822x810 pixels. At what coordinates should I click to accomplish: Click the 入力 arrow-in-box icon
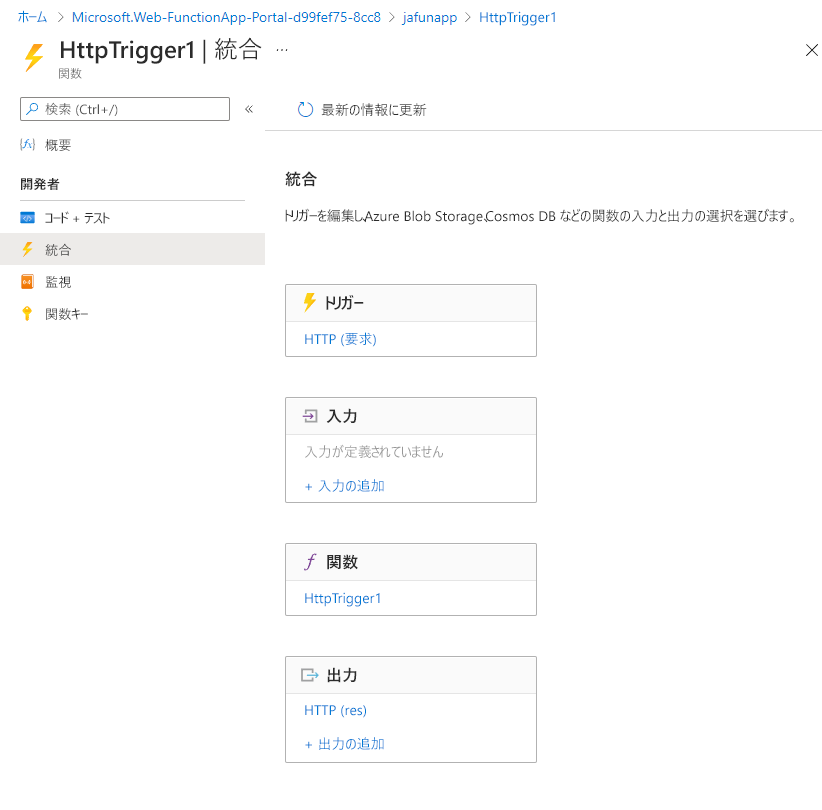pyautogui.click(x=310, y=416)
